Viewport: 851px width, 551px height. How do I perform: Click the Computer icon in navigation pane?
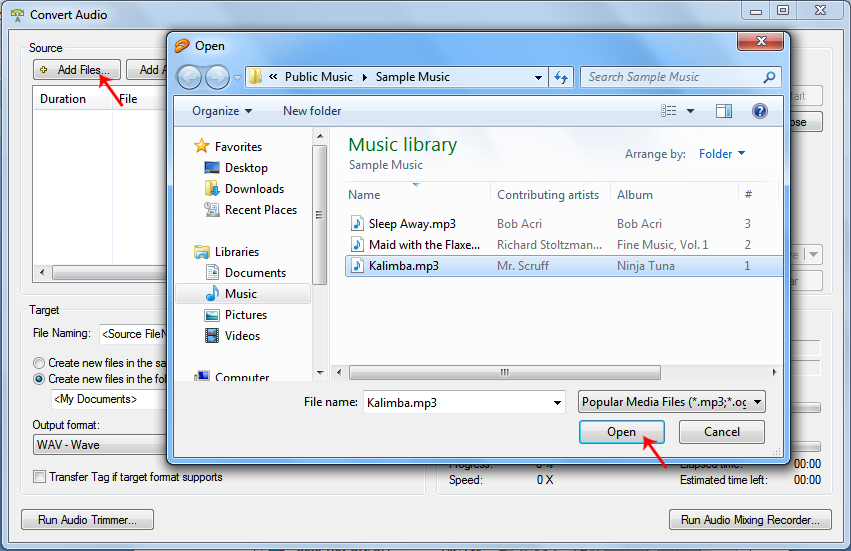point(202,376)
